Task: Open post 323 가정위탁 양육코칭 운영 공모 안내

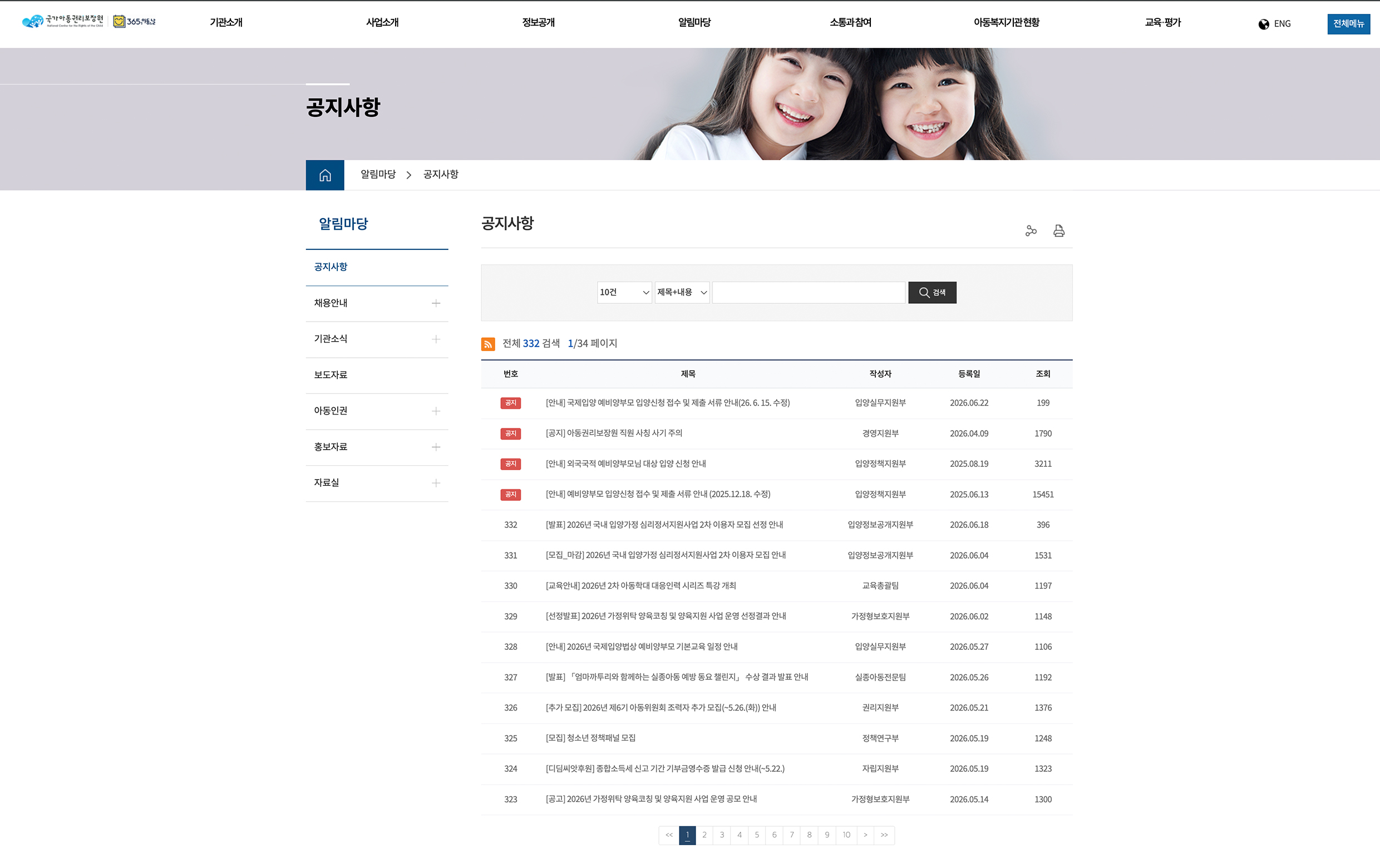Action: [x=651, y=799]
